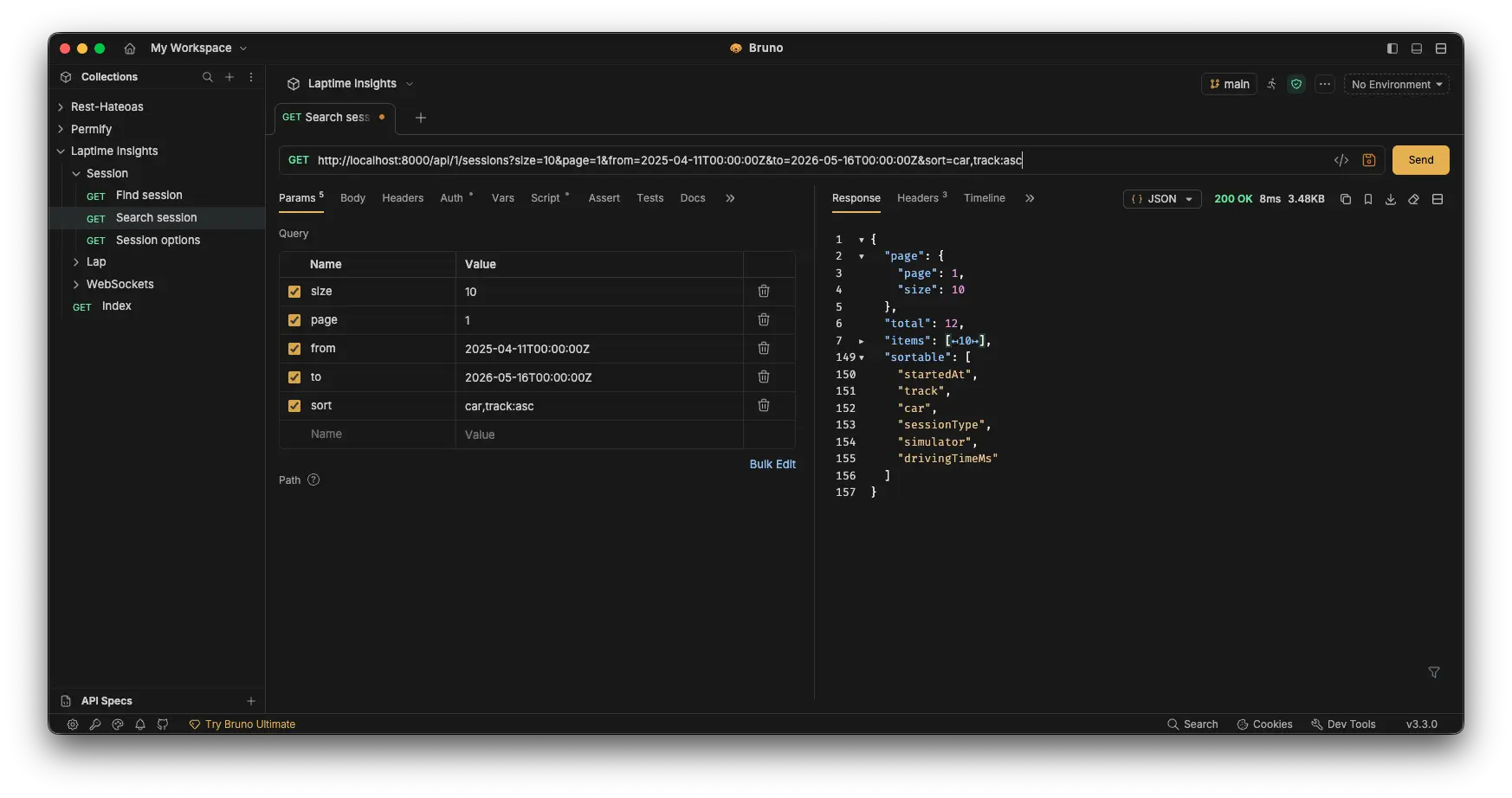Toggle the bottom panel layout icon
Screen dimensions: 1512x798
click(1417, 48)
